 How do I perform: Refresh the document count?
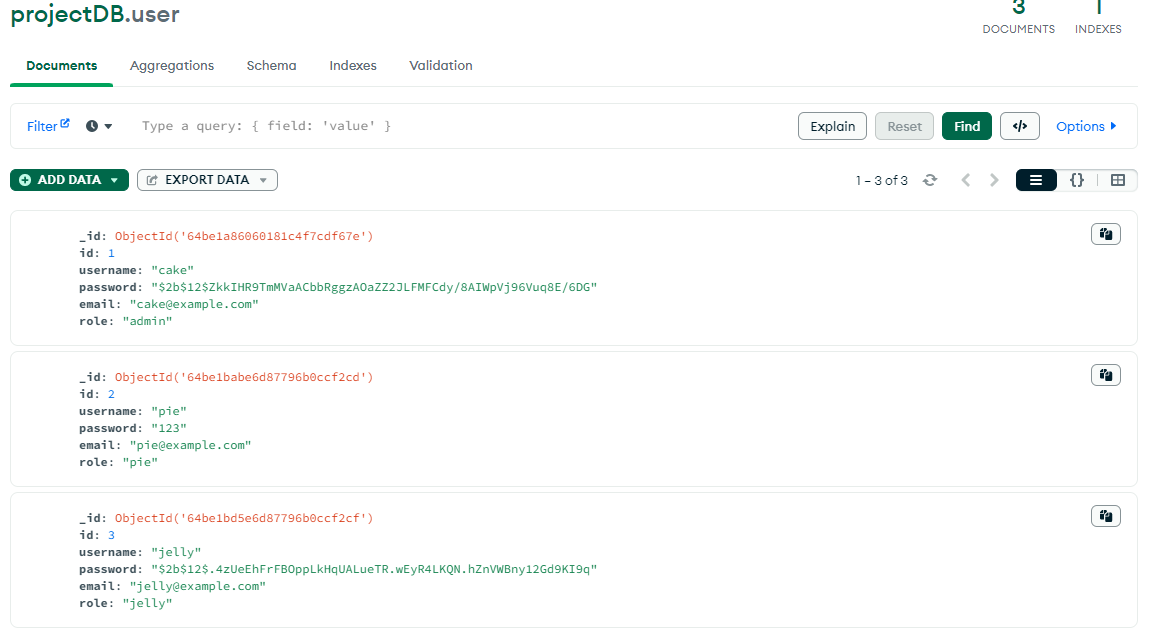(930, 180)
